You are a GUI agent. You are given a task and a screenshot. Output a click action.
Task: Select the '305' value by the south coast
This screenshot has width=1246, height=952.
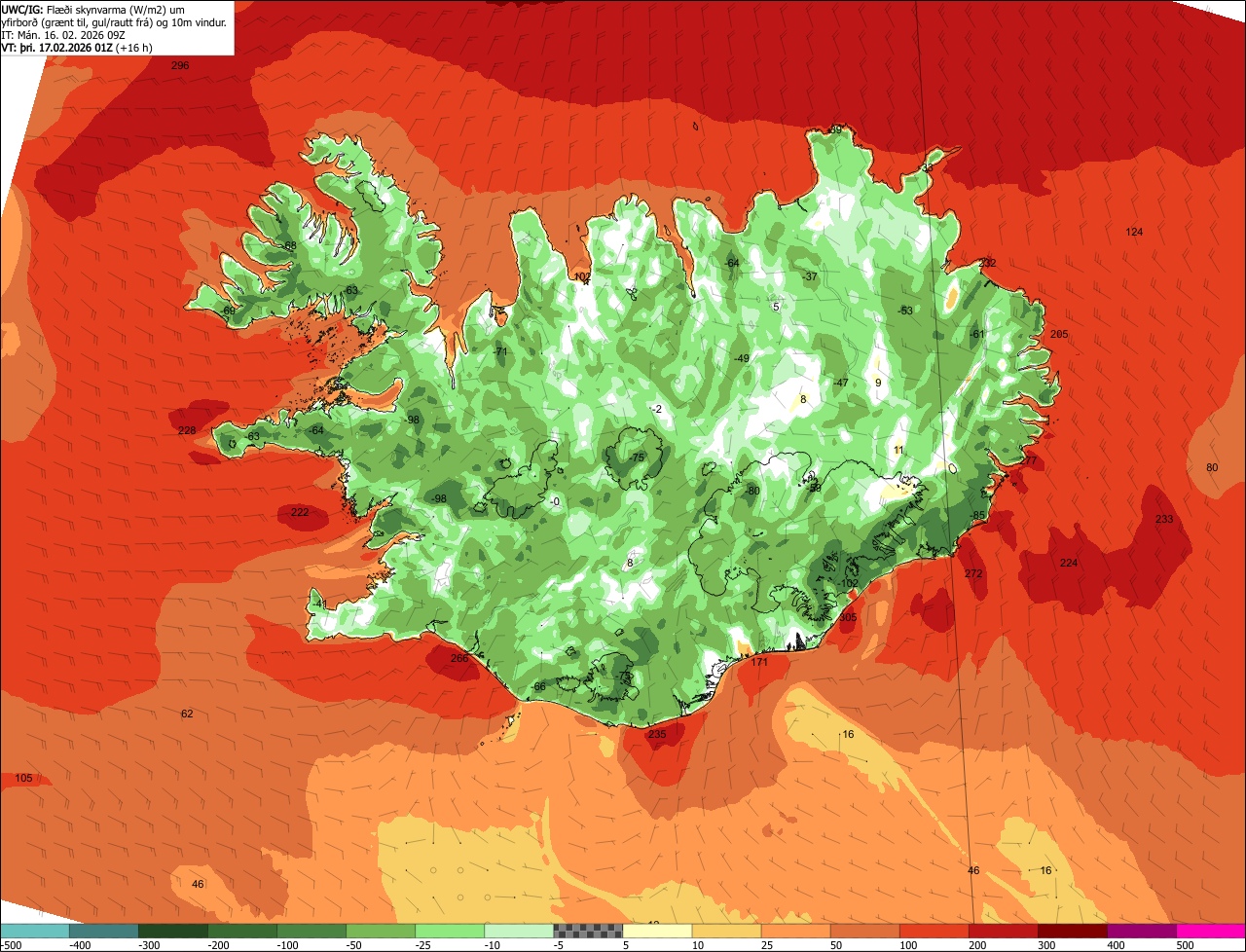click(x=848, y=616)
